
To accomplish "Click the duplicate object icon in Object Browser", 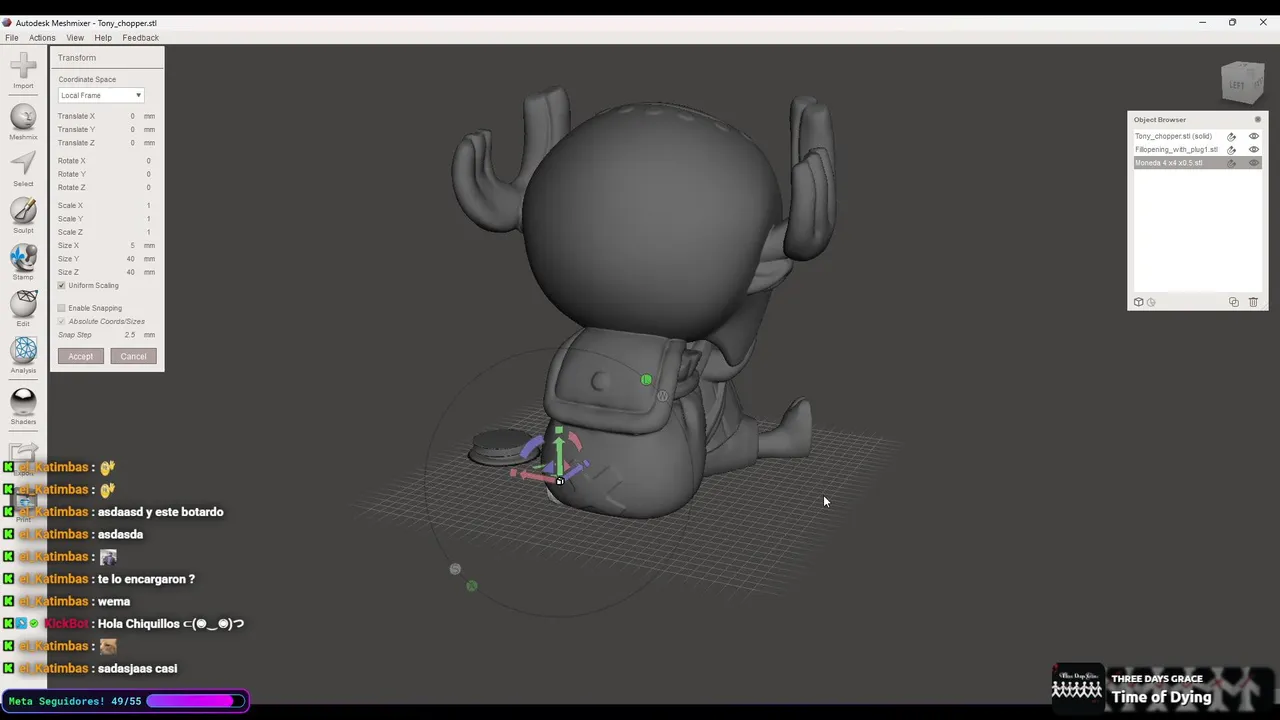I will (1233, 302).
